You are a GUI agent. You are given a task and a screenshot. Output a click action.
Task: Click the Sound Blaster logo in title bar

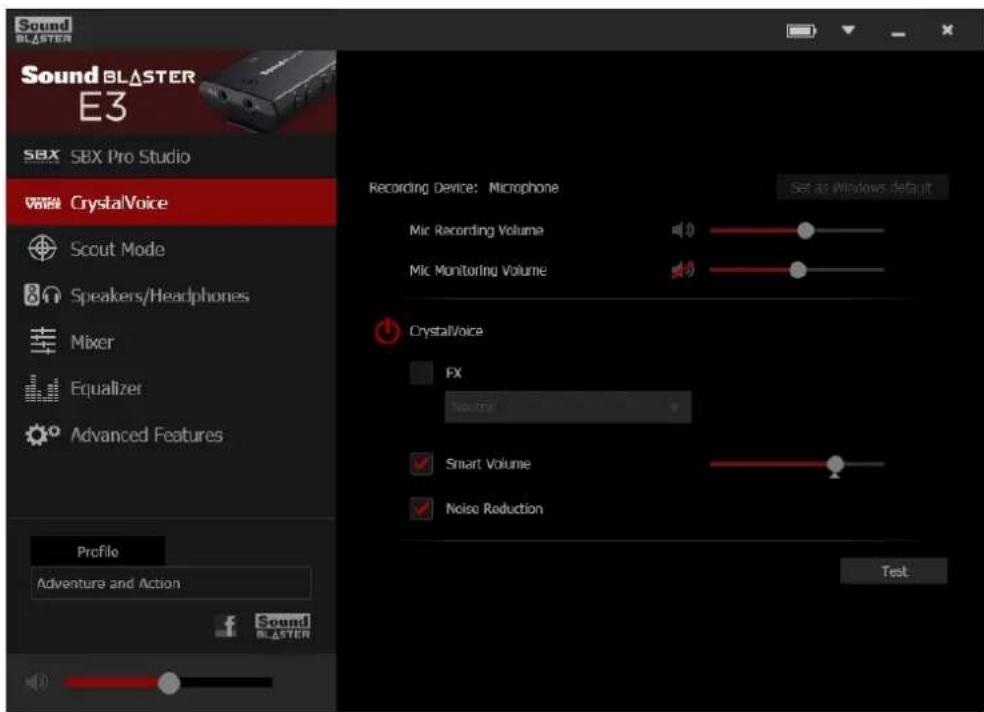click(x=43, y=30)
